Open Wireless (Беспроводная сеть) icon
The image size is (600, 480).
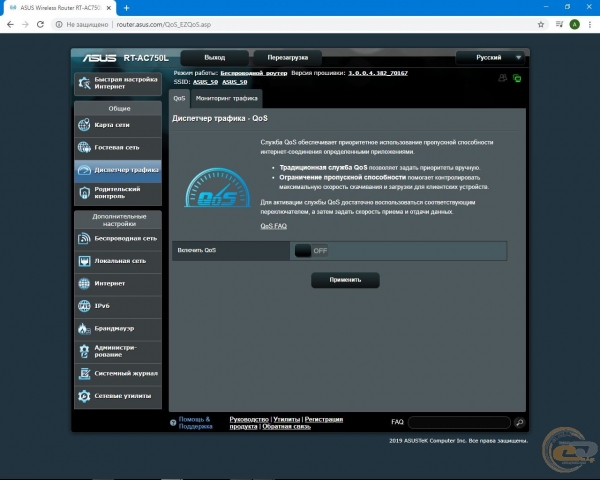[x=84, y=238]
